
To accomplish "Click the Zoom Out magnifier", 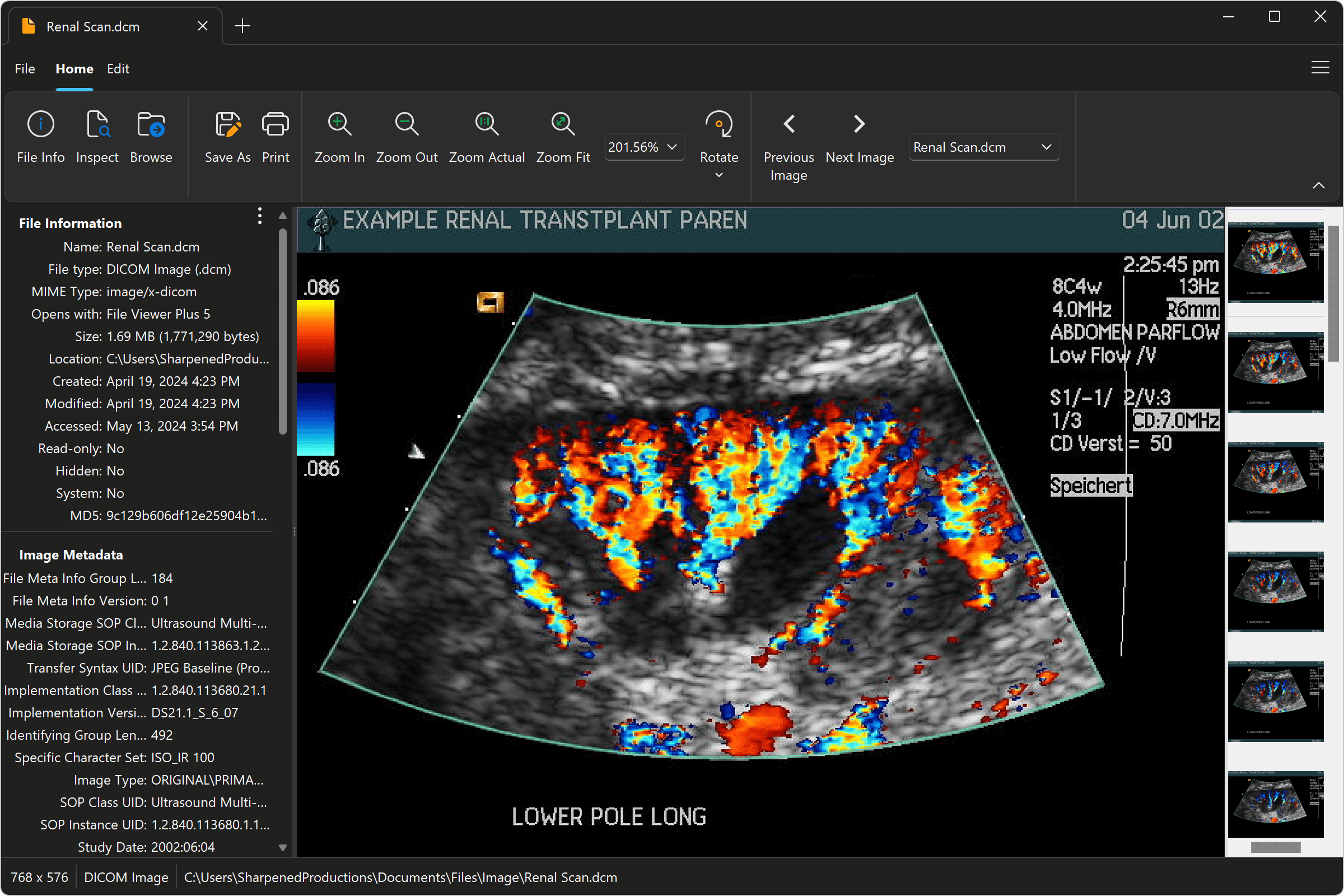I will 407,124.
